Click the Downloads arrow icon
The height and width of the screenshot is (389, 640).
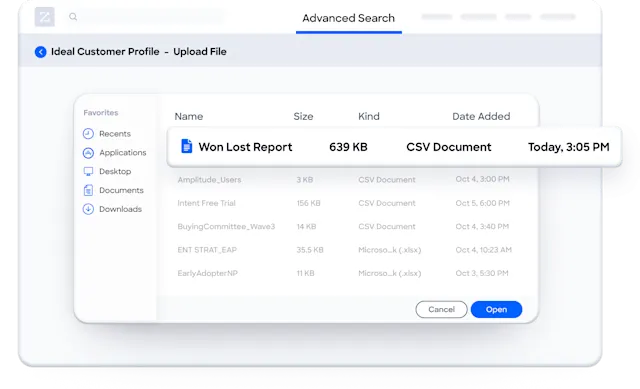[88, 209]
